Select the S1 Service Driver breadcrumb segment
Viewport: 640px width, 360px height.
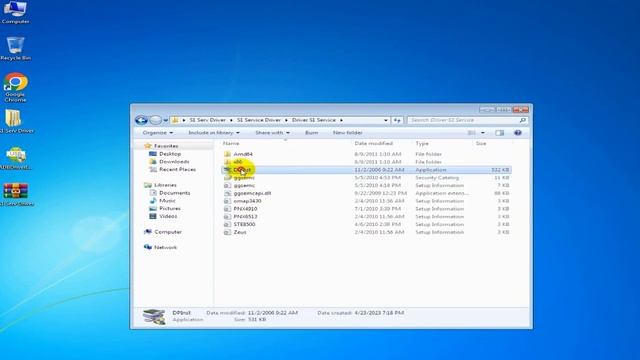coord(259,120)
